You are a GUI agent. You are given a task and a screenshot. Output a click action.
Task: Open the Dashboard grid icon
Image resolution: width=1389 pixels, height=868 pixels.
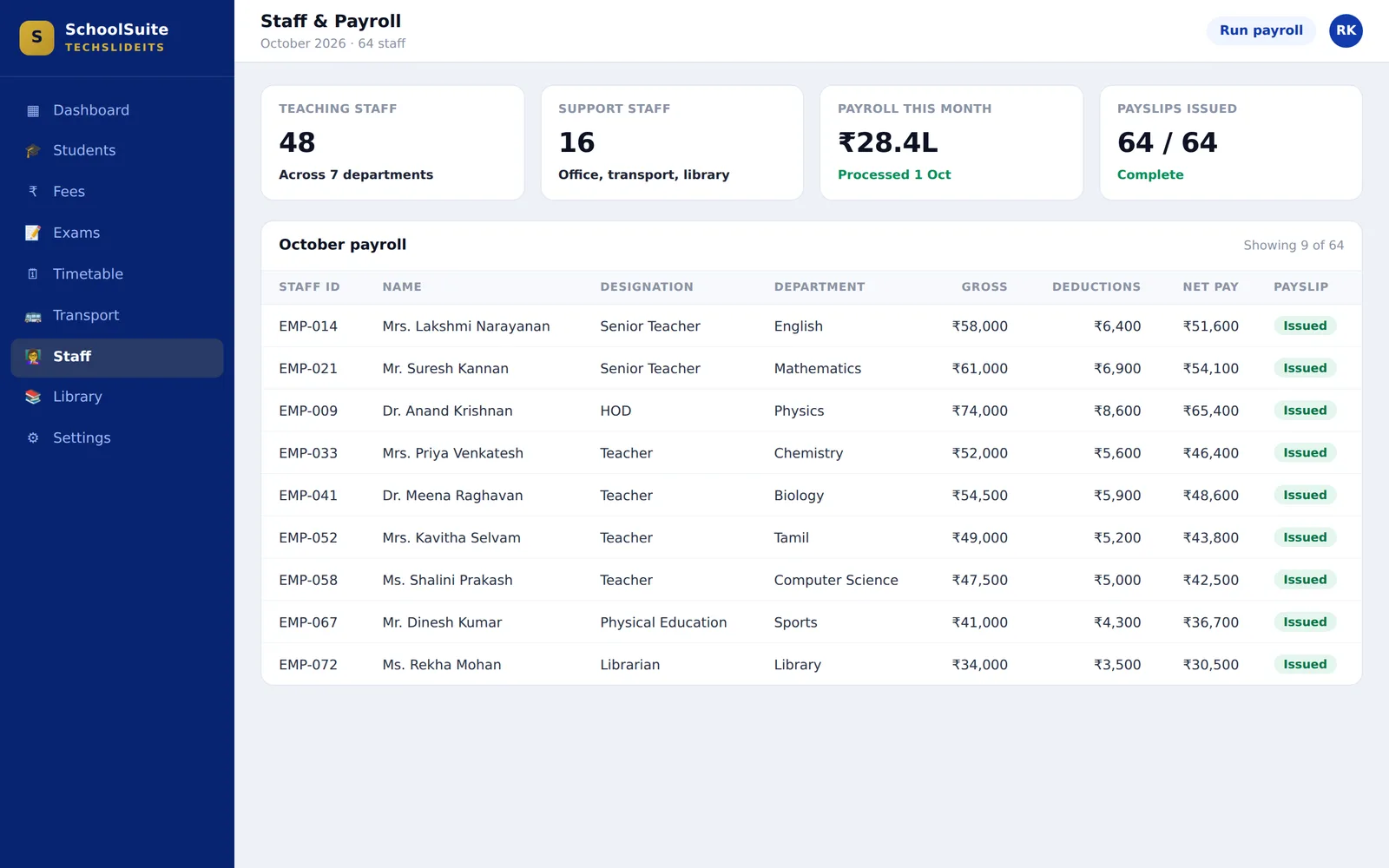click(x=33, y=110)
